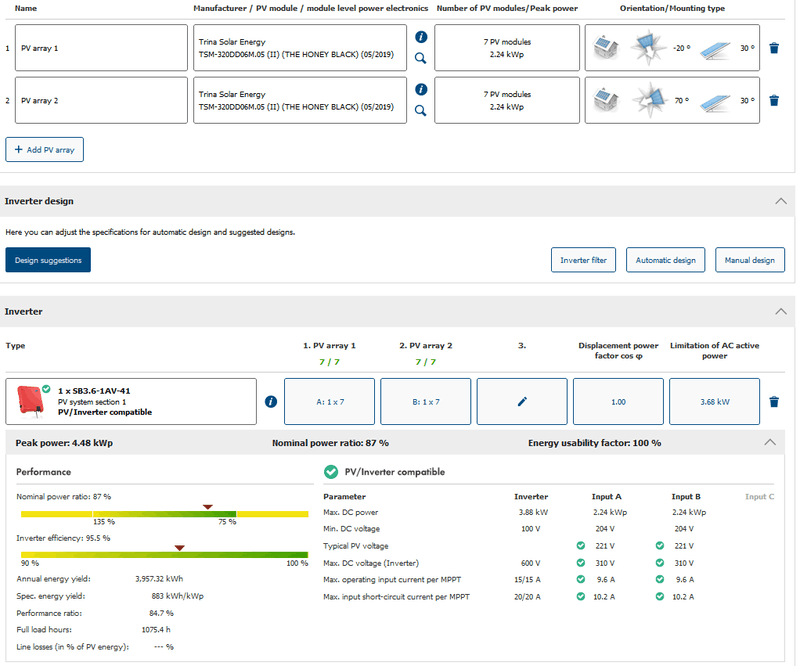Collapse the Inverter section chevron
This screenshot has width=800, height=666.
(781, 311)
